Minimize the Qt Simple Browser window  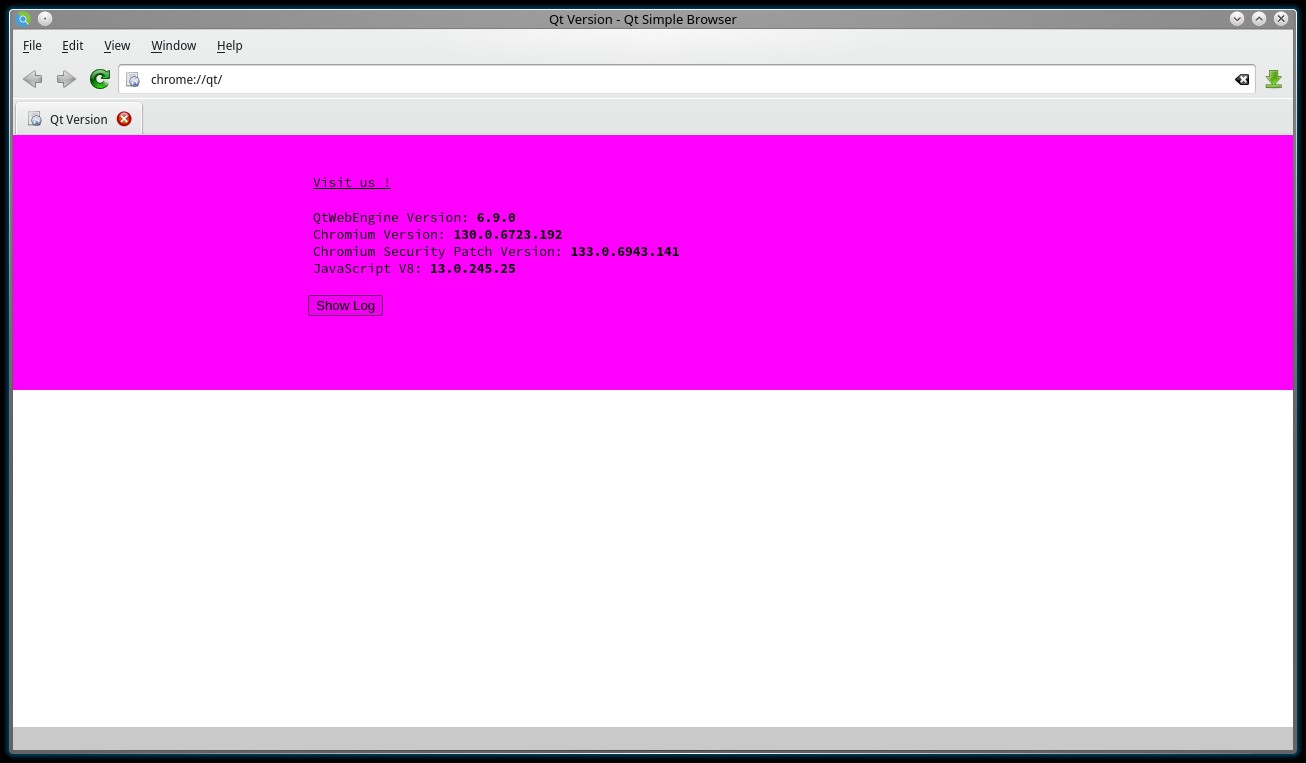pos(1237,19)
